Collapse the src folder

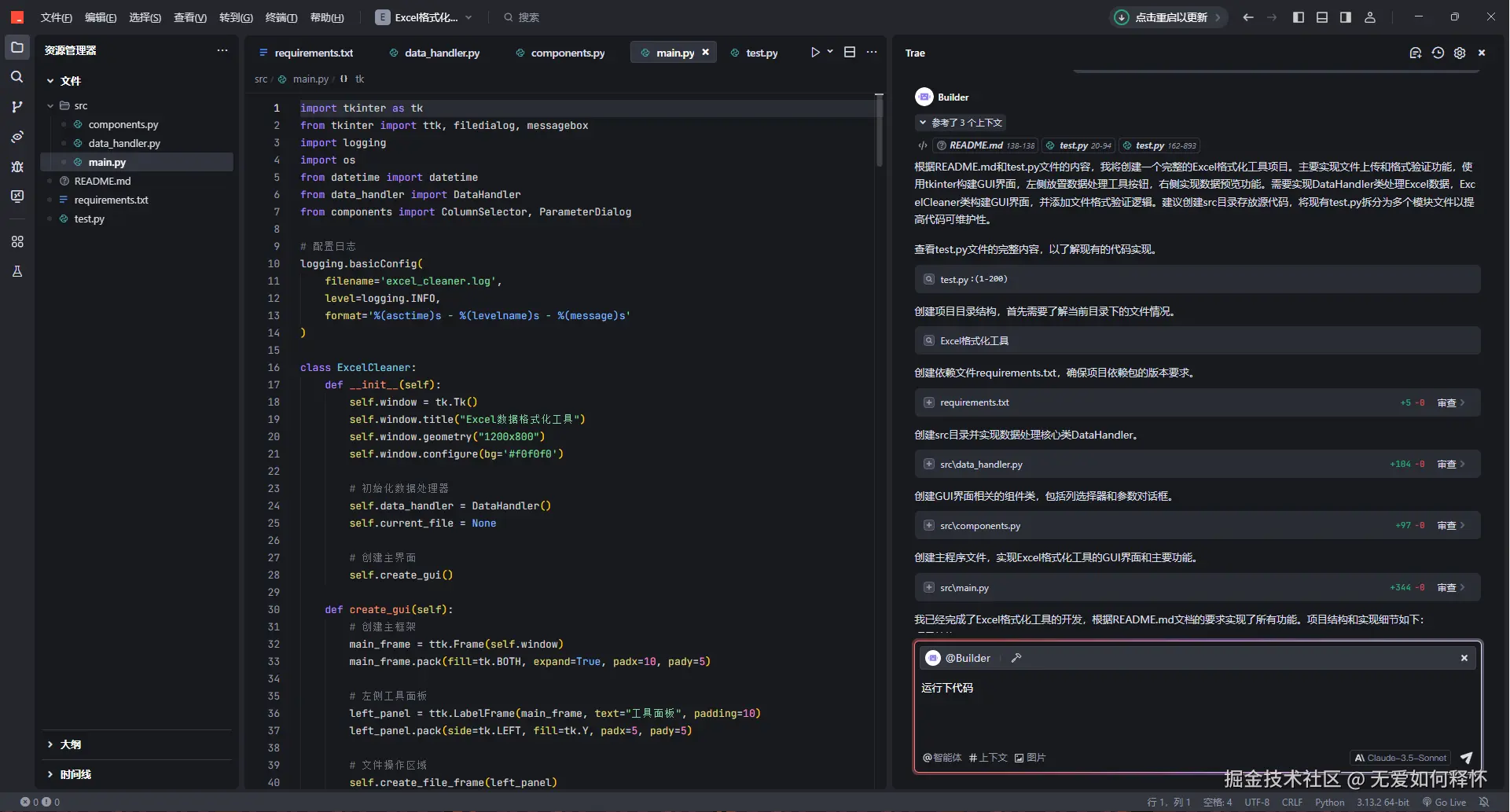coord(50,106)
